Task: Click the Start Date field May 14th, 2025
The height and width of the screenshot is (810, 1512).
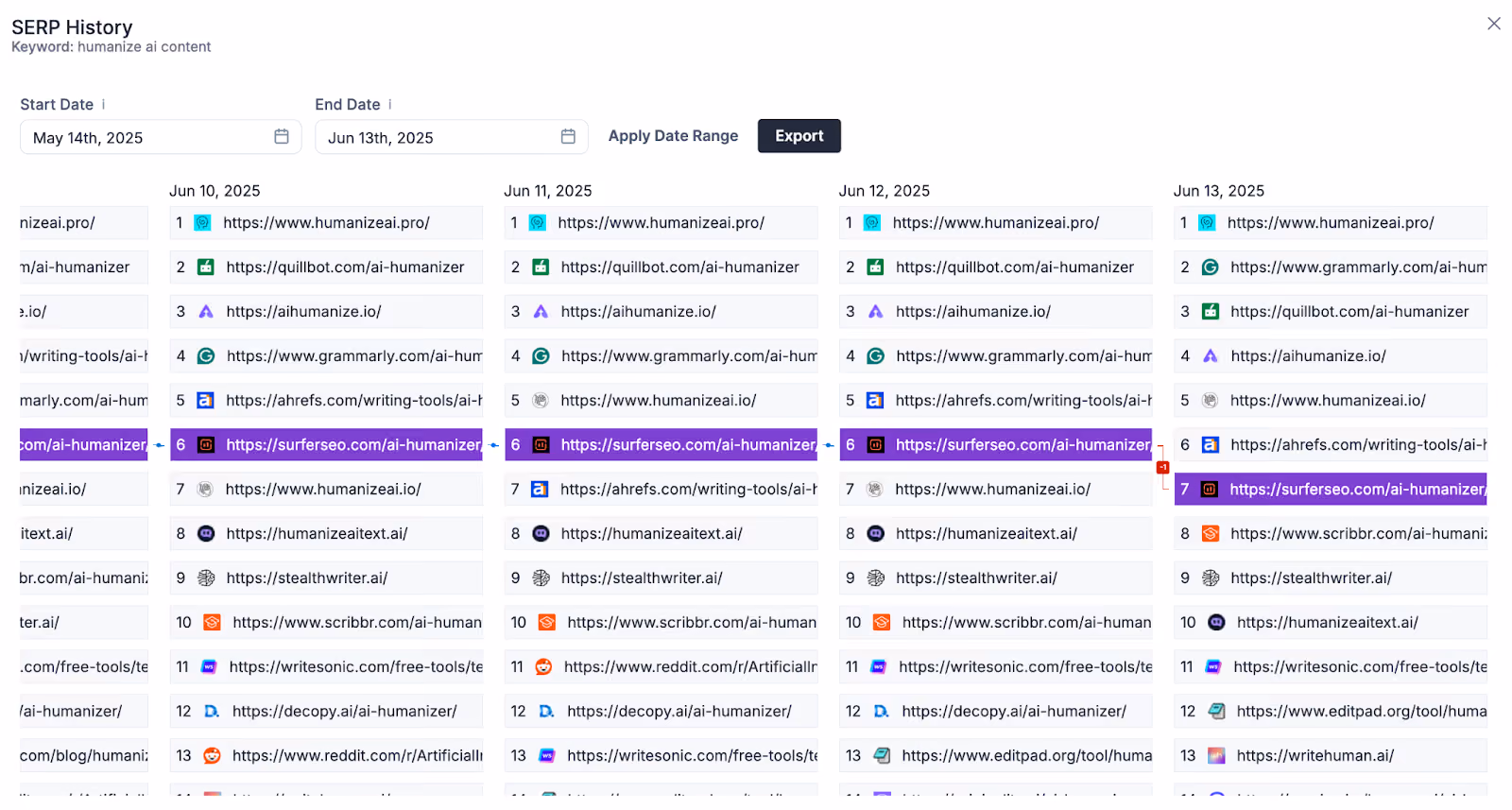Action: [161, 137]
